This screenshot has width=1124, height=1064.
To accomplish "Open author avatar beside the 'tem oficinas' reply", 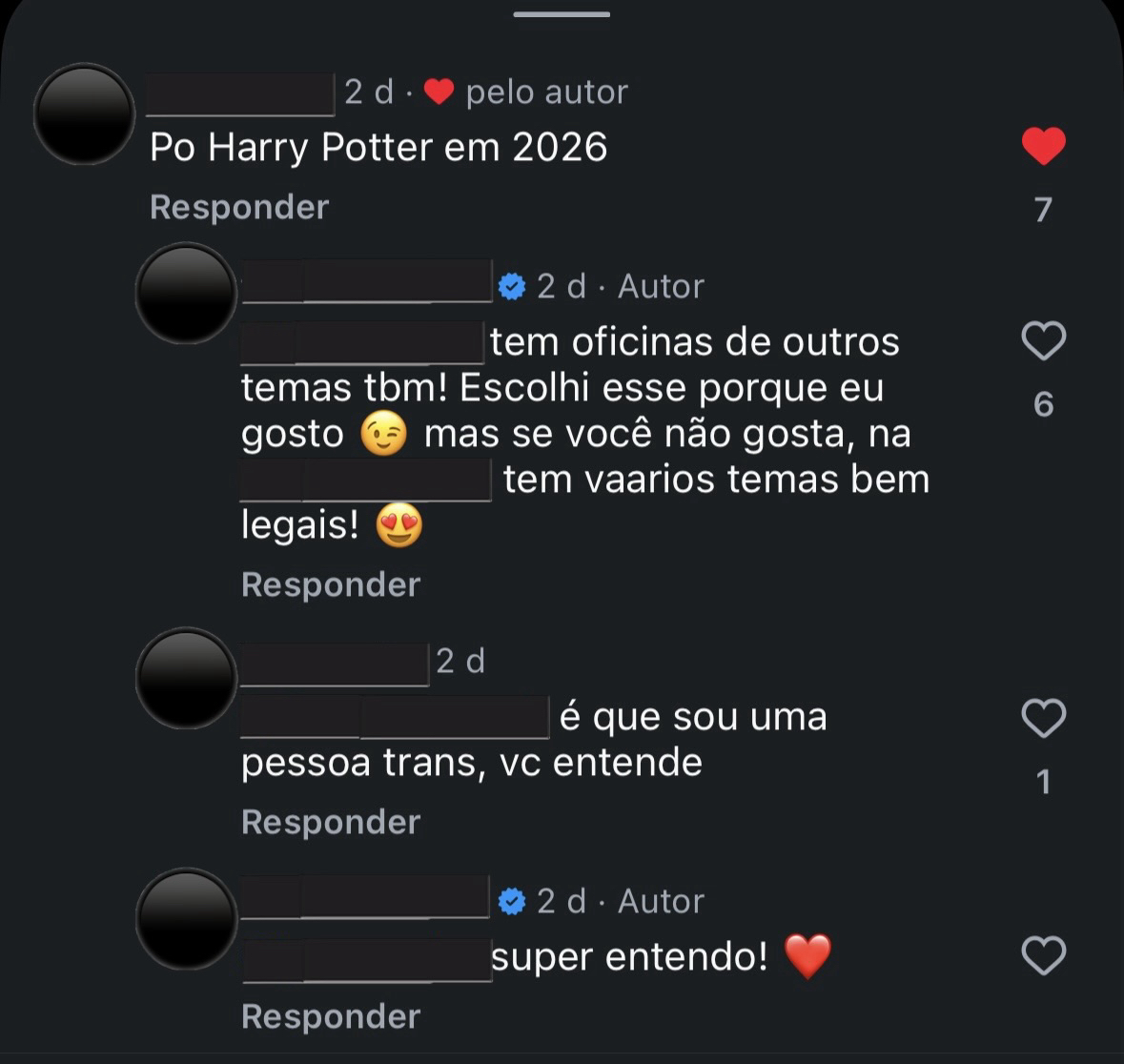I will coord(186,293).
